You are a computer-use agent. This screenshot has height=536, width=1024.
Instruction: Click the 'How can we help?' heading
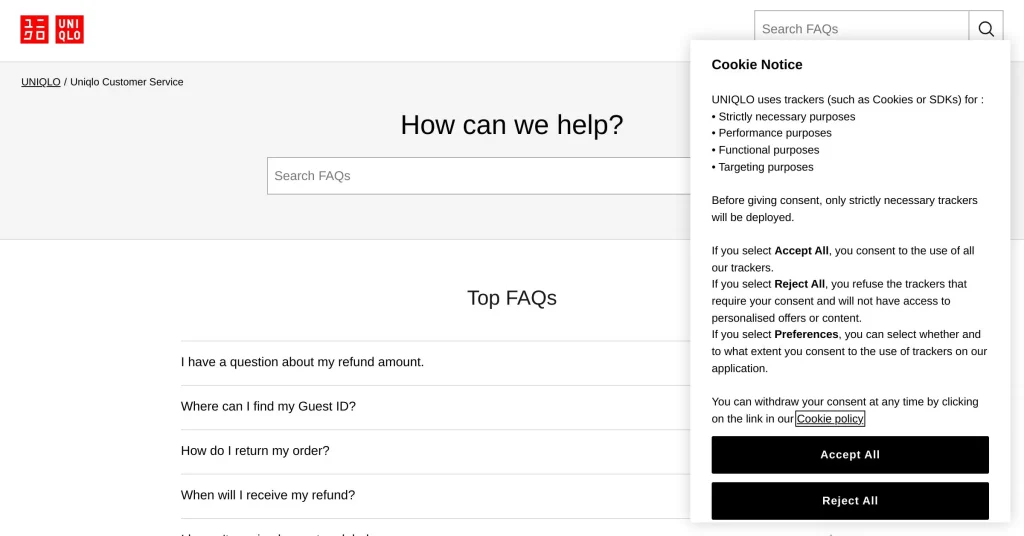click(511, 125)
